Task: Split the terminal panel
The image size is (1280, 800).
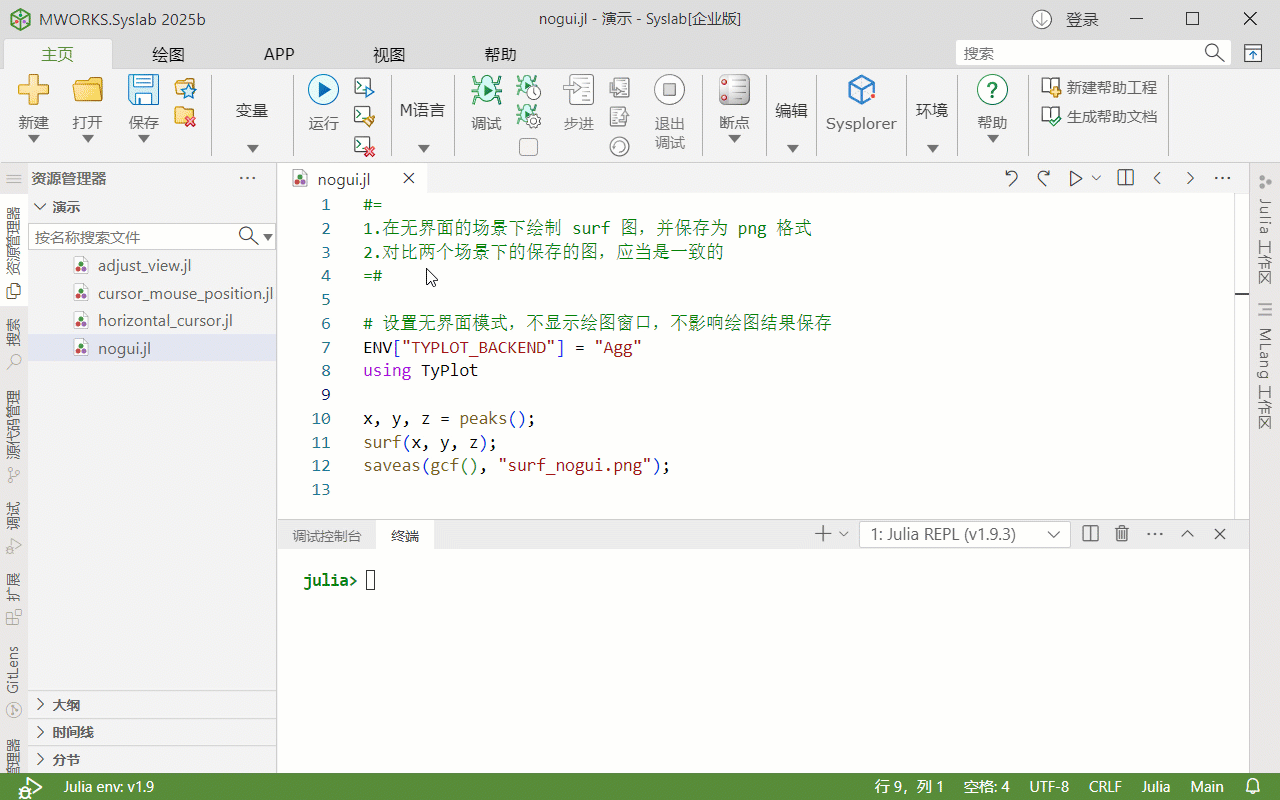Action: [x=1091, y=534]
